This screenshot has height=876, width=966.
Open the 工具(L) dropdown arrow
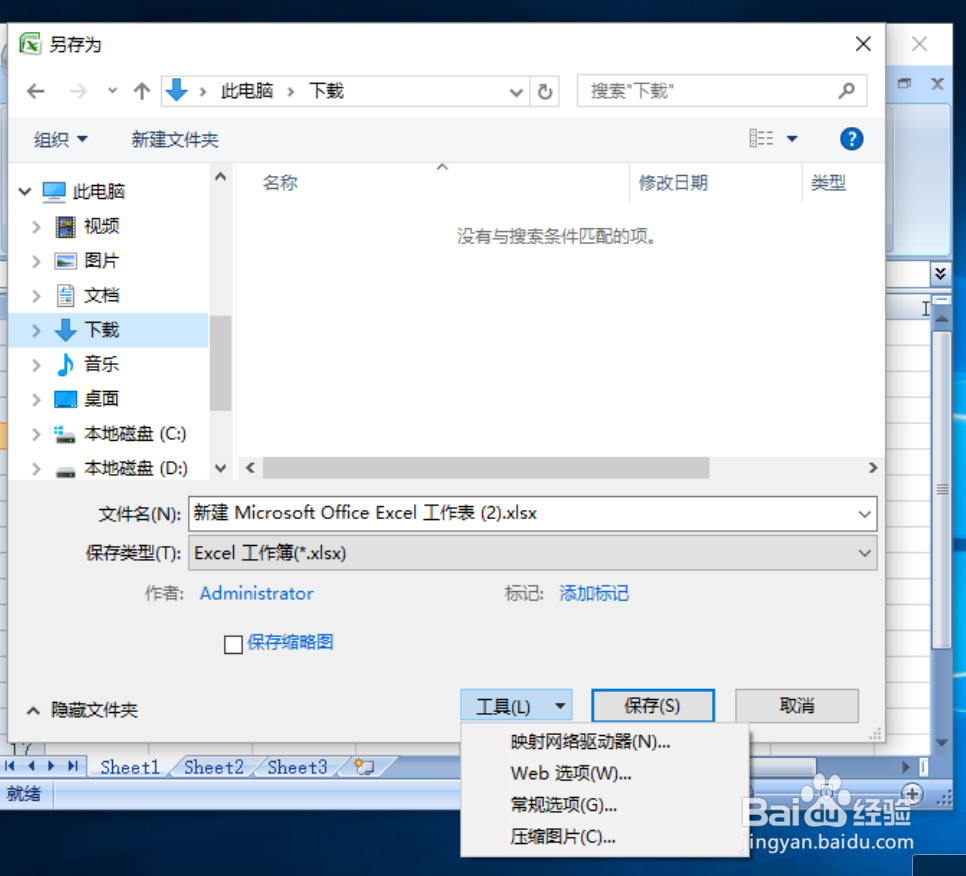[558, 705]
